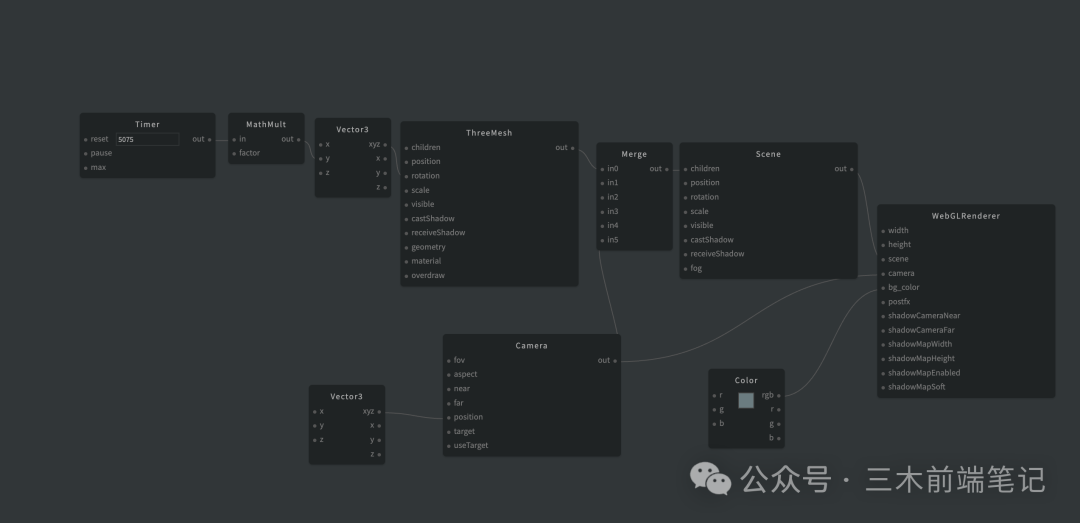Click the Color node's rgb output port

779,396
